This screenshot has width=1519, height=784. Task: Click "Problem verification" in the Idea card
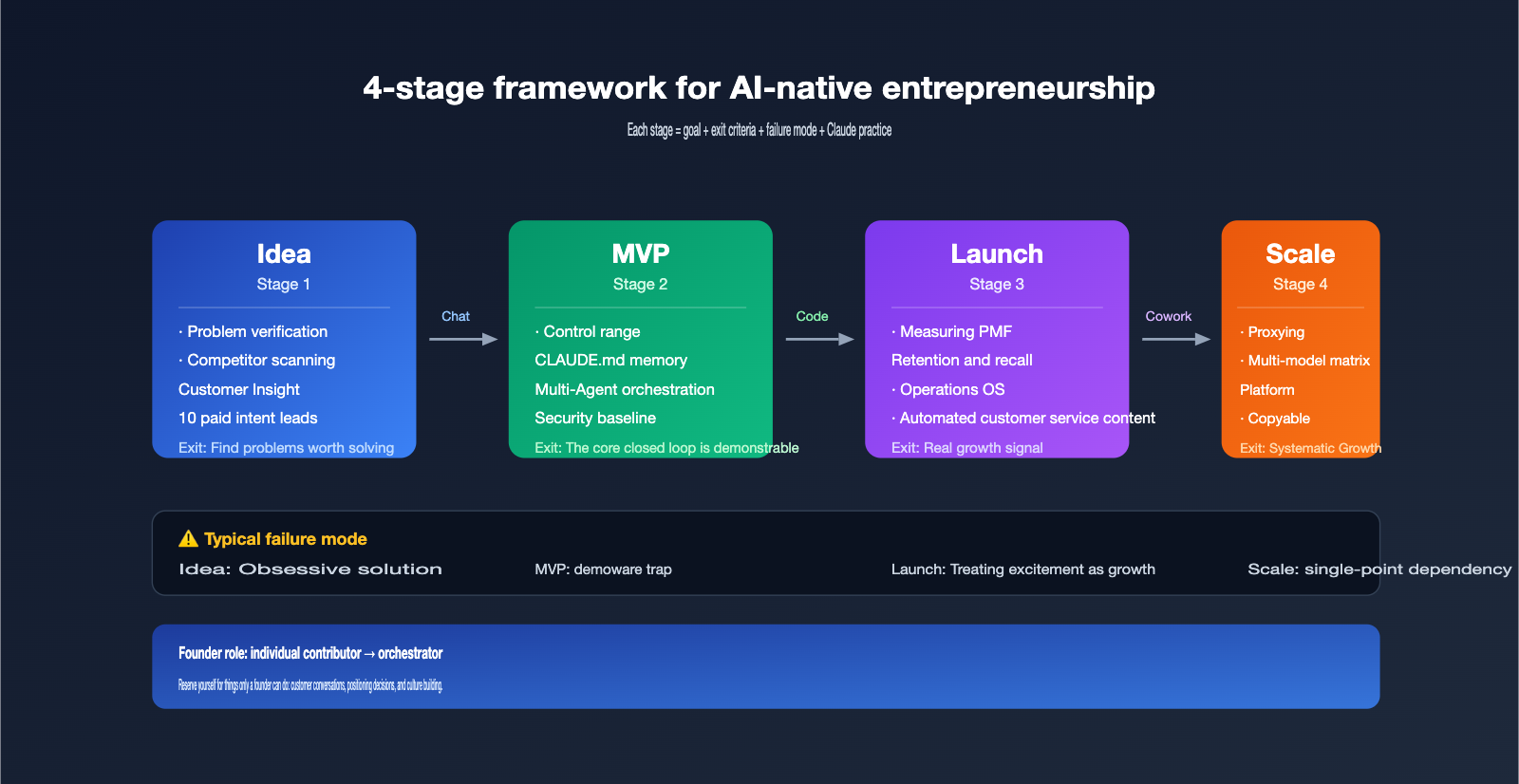(257, 331)
